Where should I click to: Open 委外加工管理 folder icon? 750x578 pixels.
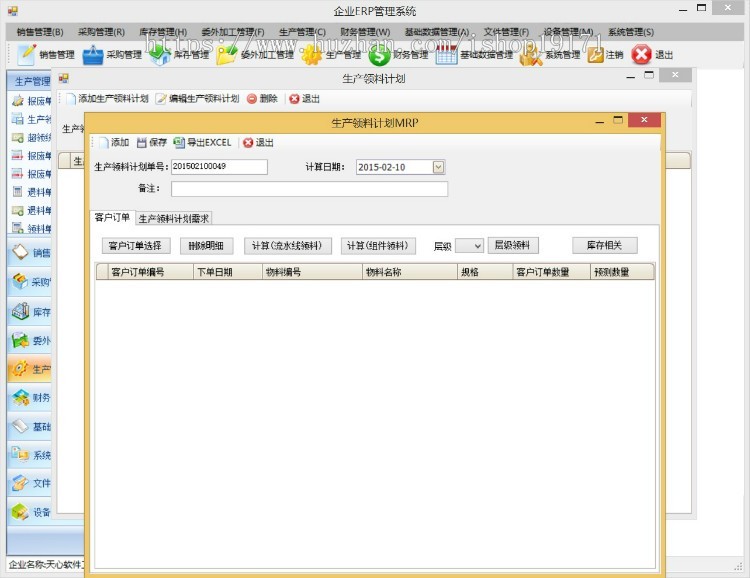coord(227,55)
